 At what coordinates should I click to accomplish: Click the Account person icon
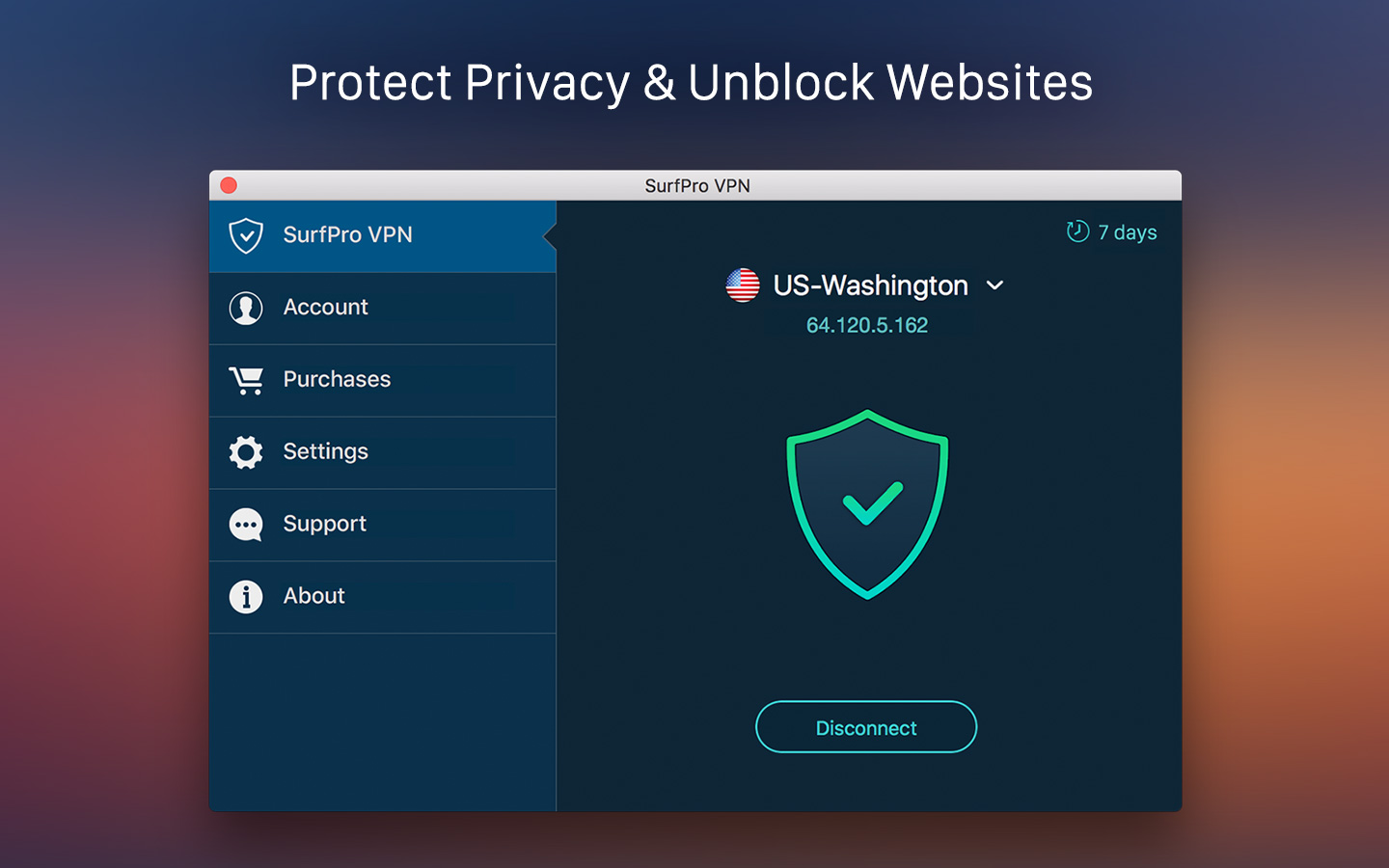point(246,308)
